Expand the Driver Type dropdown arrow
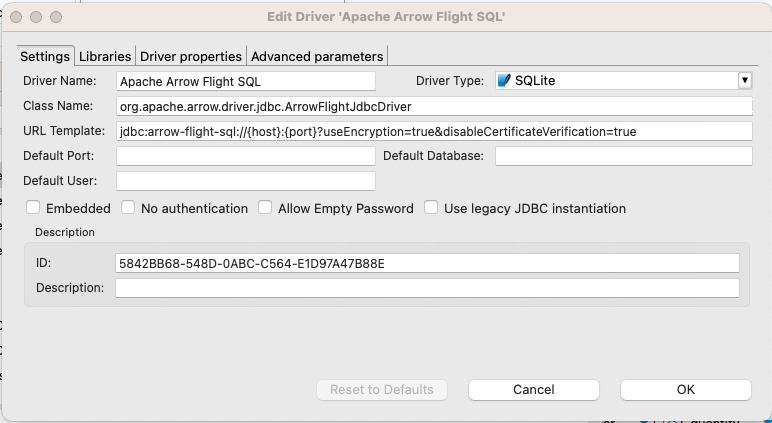 [x=745, y=80]
